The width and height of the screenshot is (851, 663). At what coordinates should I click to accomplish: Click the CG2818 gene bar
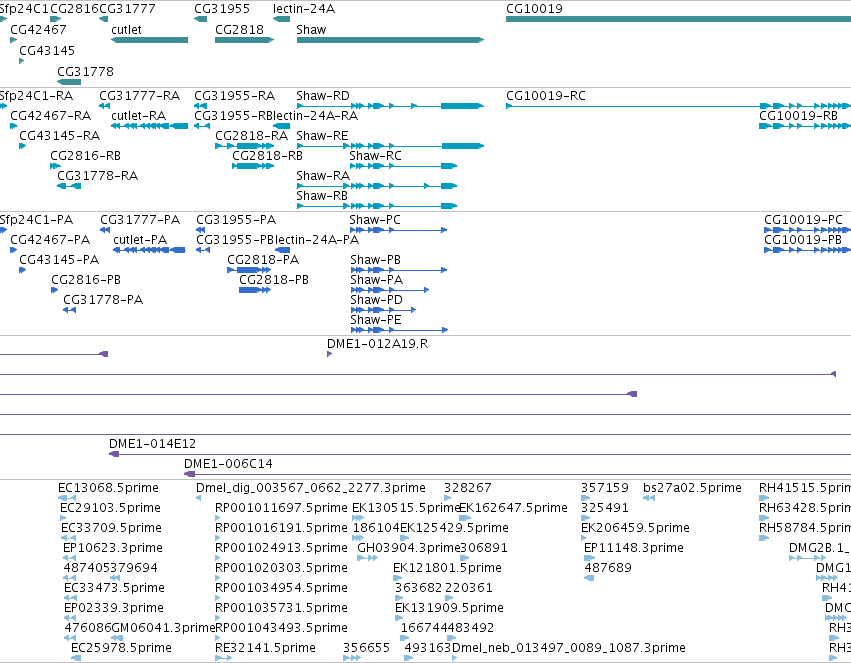[x=244, y=40]
